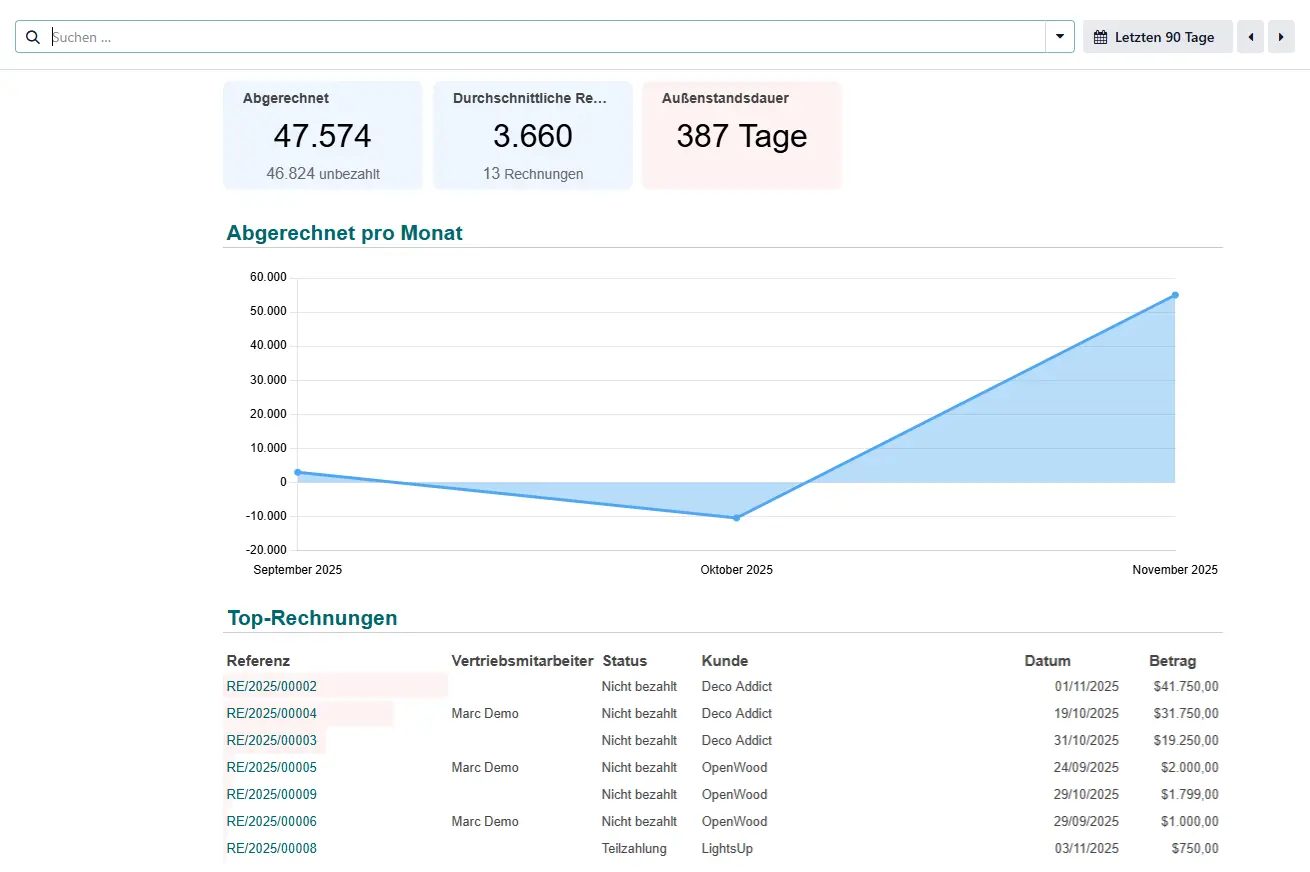Open invoice RE/2025/00009
The height and width of the screenshot is (872, 1310).
(x=272, y=795)
